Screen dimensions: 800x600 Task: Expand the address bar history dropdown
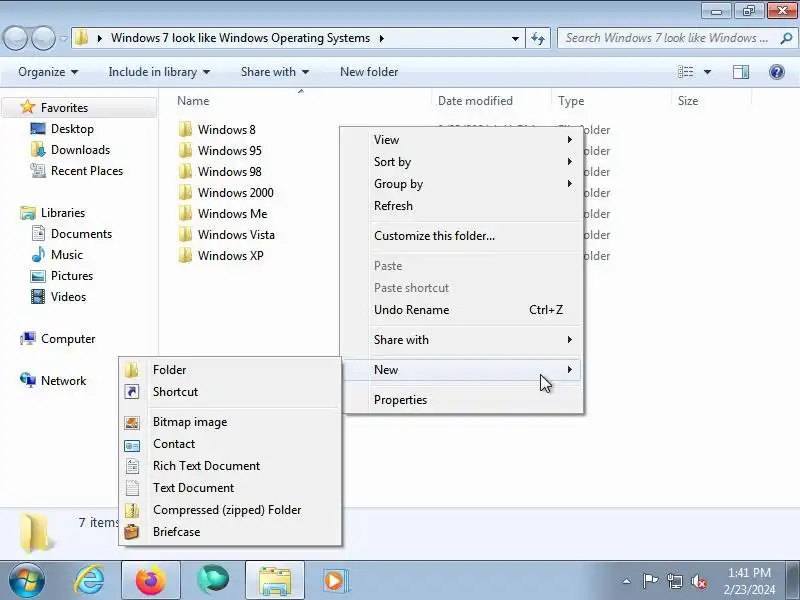(515, 38)
